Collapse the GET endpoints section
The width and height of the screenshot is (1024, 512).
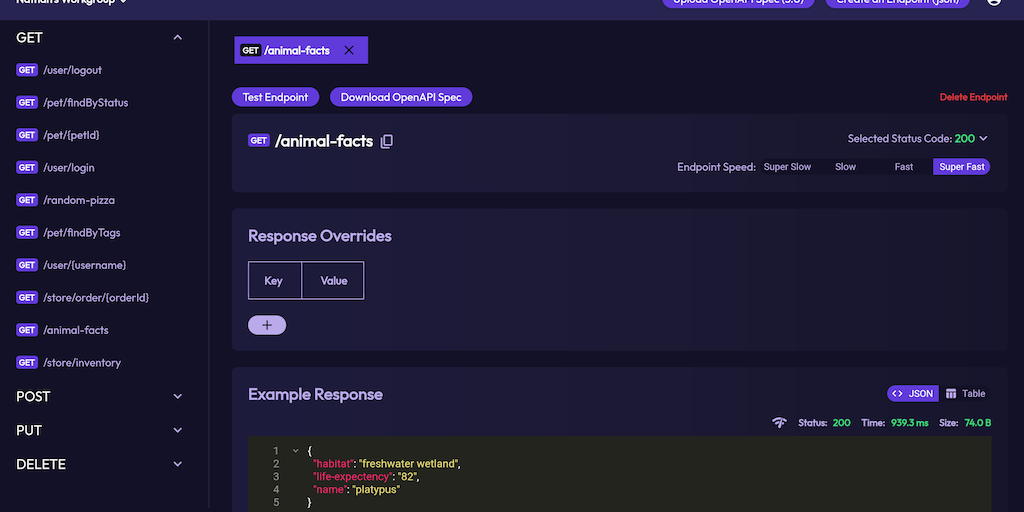tap(178, 38)
